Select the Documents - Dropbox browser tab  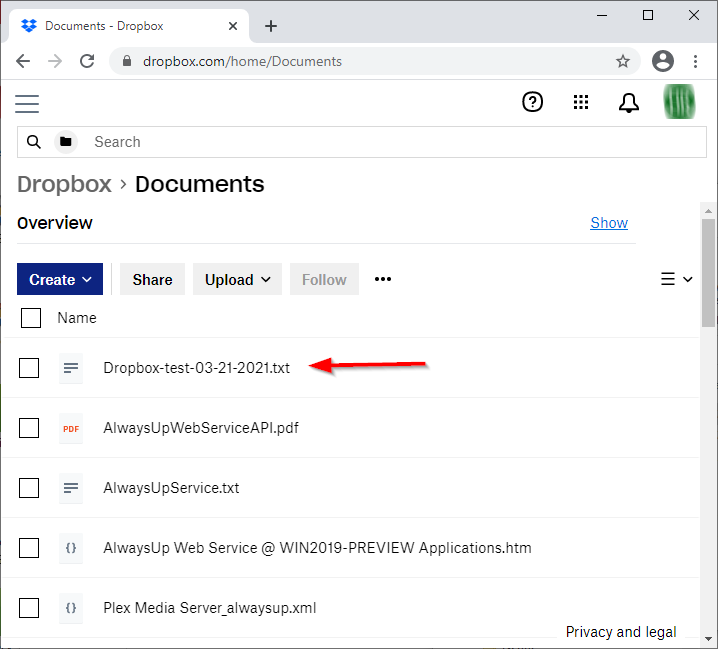[129, 26]
